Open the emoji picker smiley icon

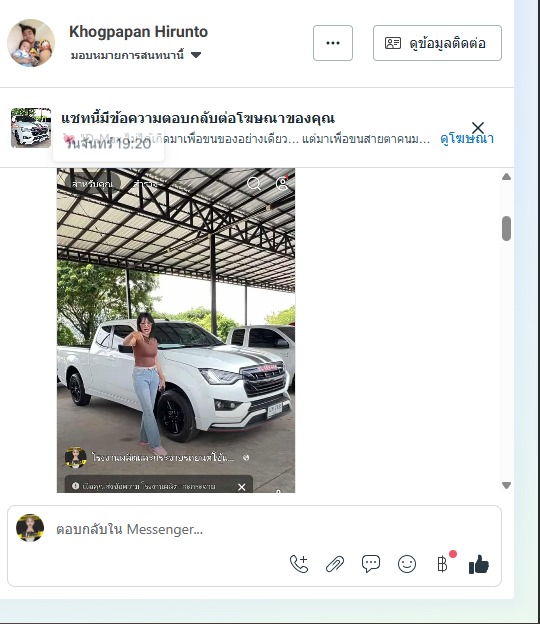407,564
